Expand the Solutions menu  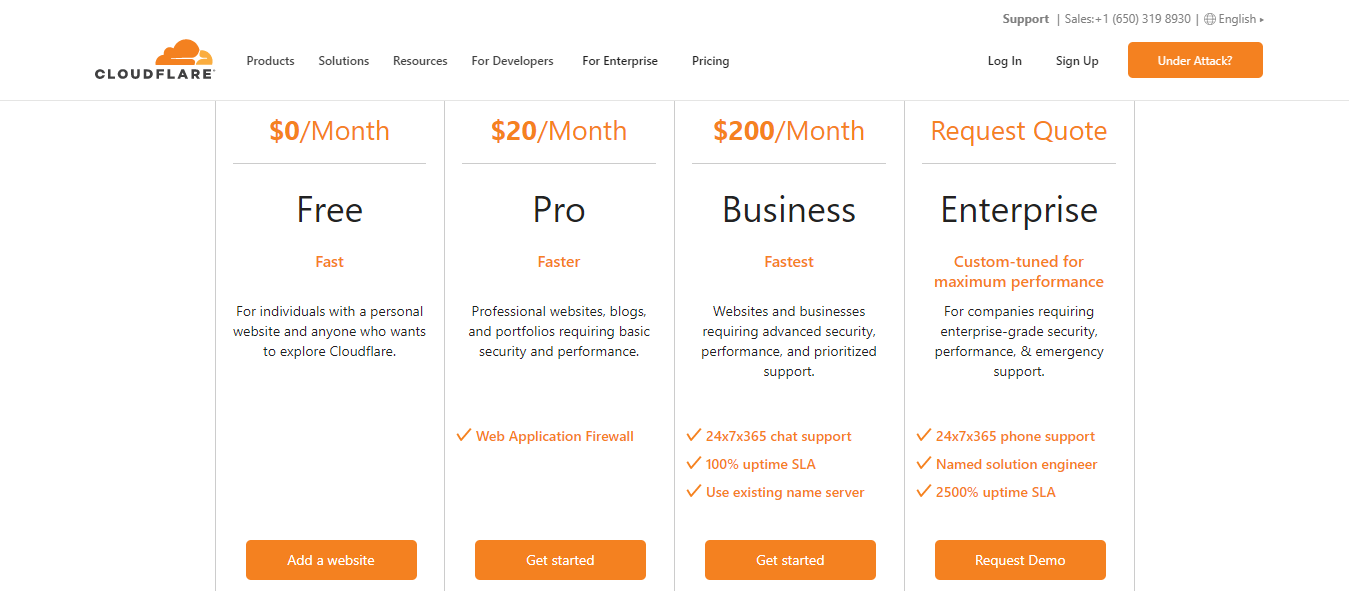[344, 61]
